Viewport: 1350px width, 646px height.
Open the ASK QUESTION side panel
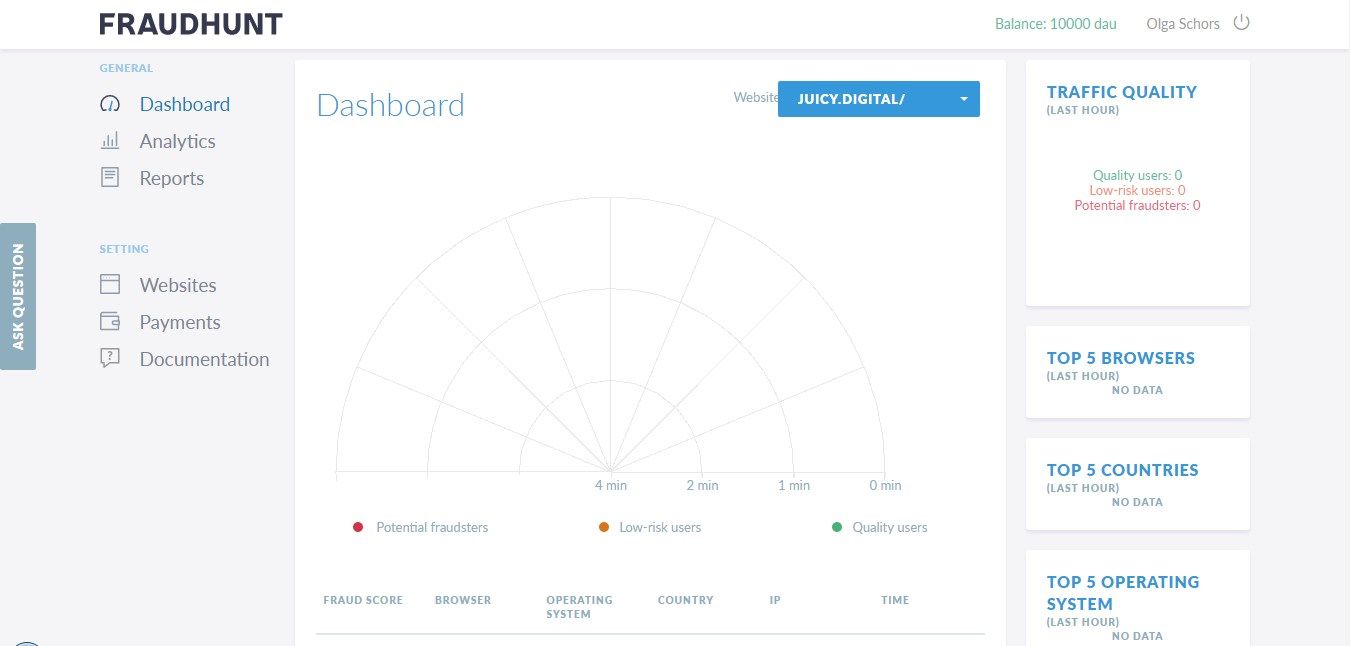point(17,296)
